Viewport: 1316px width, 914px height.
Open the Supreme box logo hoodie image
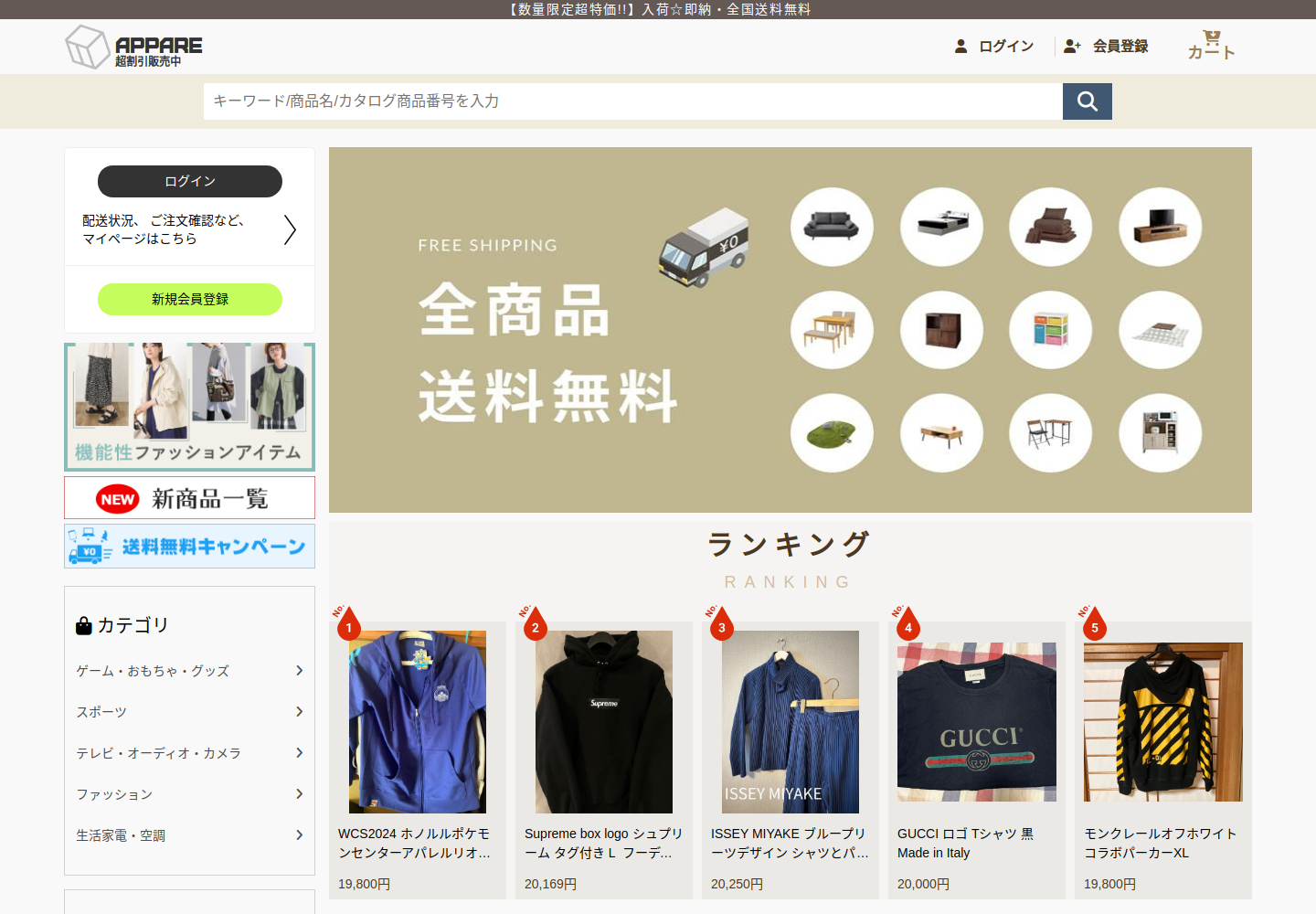pyautogui.click(x=604, y=722)
